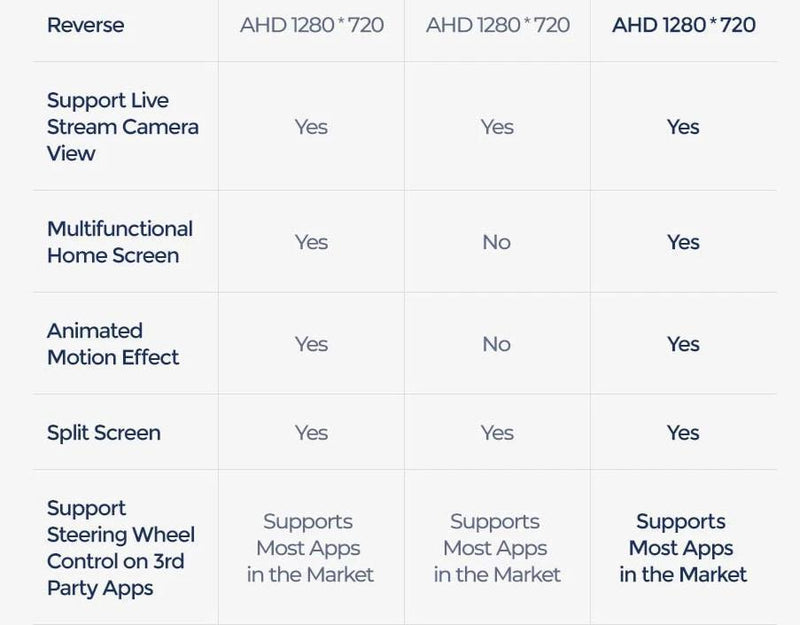Select middle-column "Yes" in Split Screen row
The image size is (800, 625).
(x=496, y=433)
